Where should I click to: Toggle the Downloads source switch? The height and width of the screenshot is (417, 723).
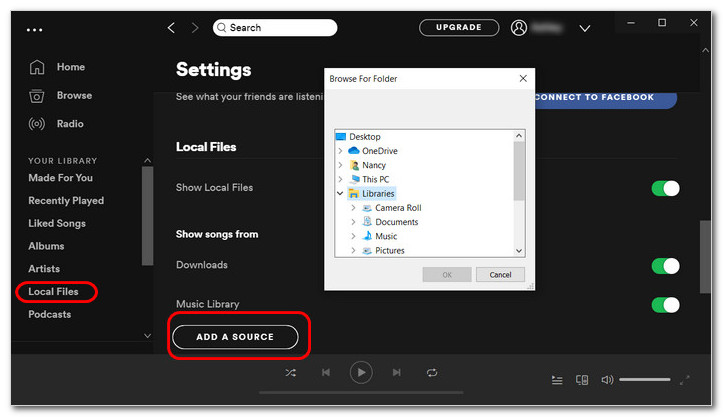point(665,266)
